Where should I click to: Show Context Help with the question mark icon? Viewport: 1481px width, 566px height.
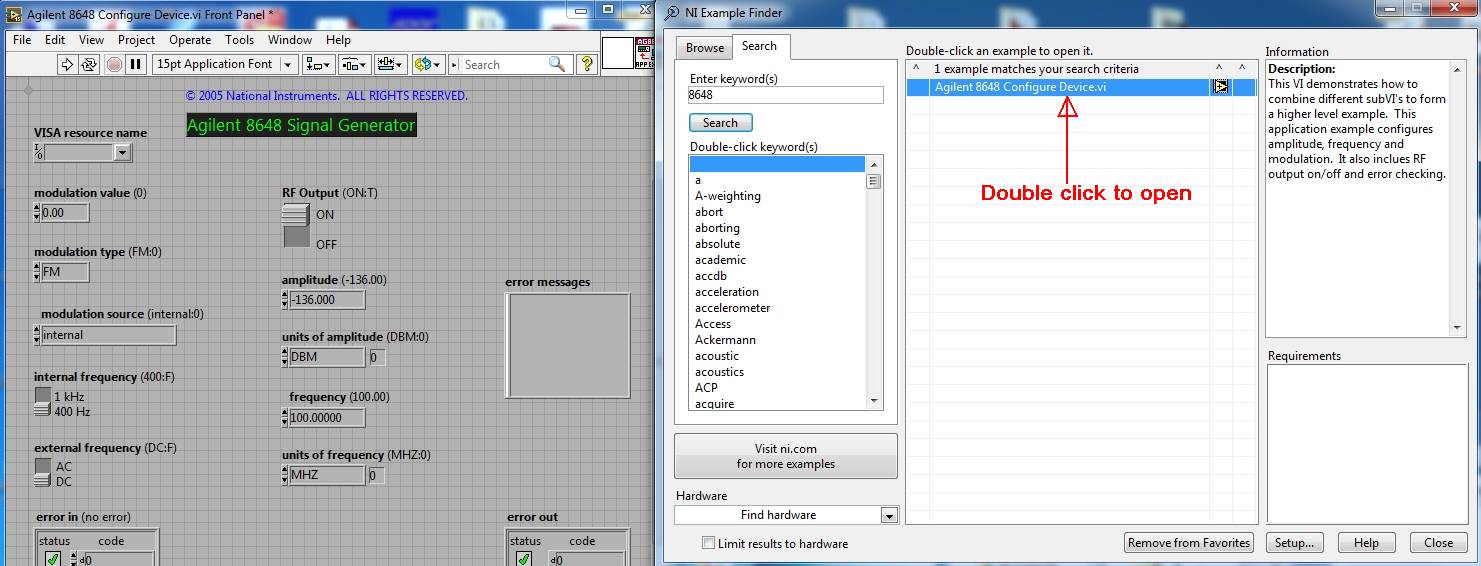click(x=587, y=64)
